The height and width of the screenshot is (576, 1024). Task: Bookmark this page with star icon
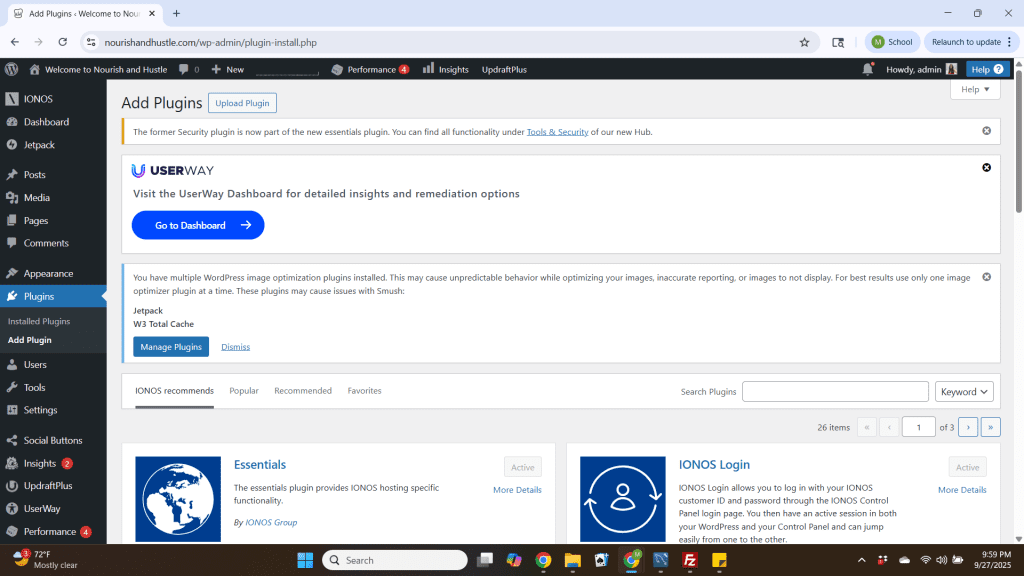tap(804, 42)
